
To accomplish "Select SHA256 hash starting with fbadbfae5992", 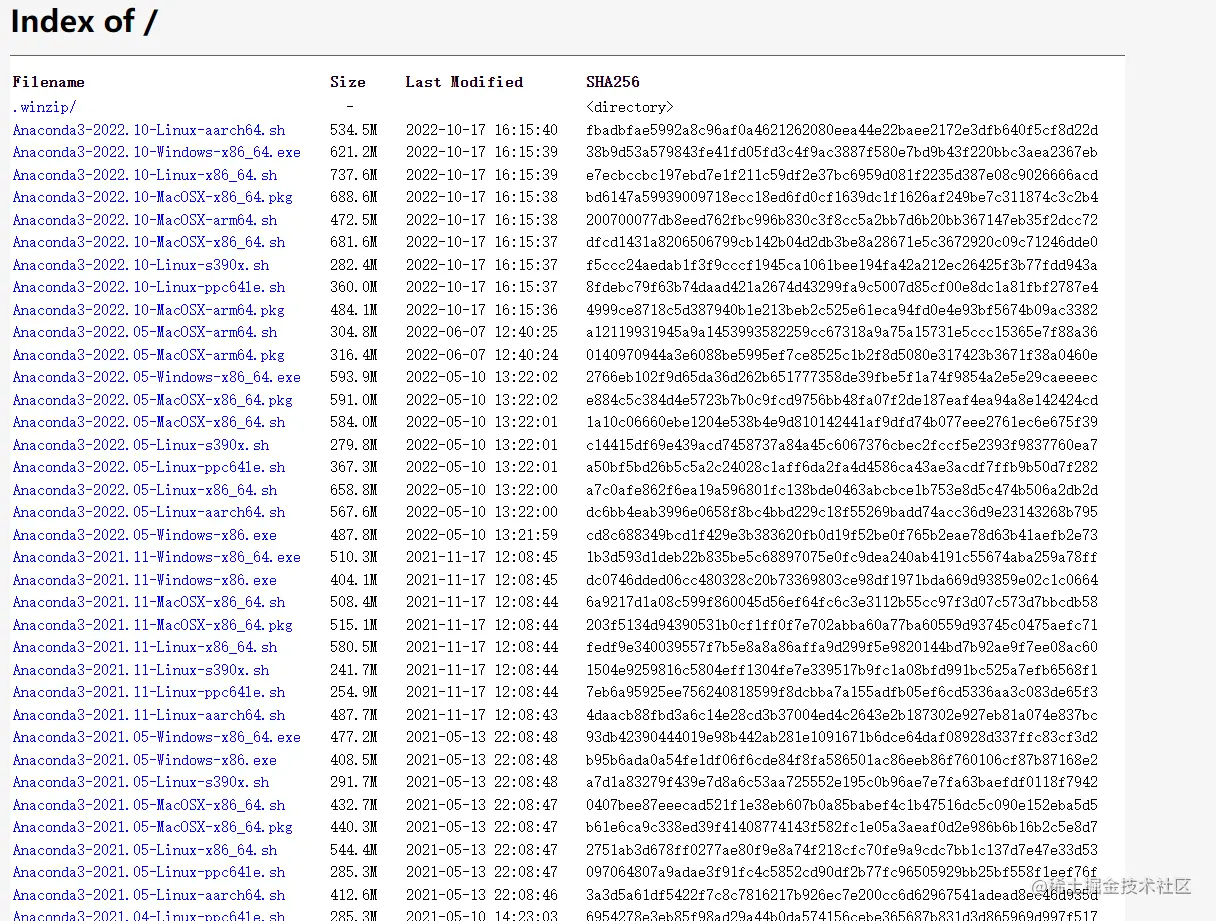I will tap(842, 130).
